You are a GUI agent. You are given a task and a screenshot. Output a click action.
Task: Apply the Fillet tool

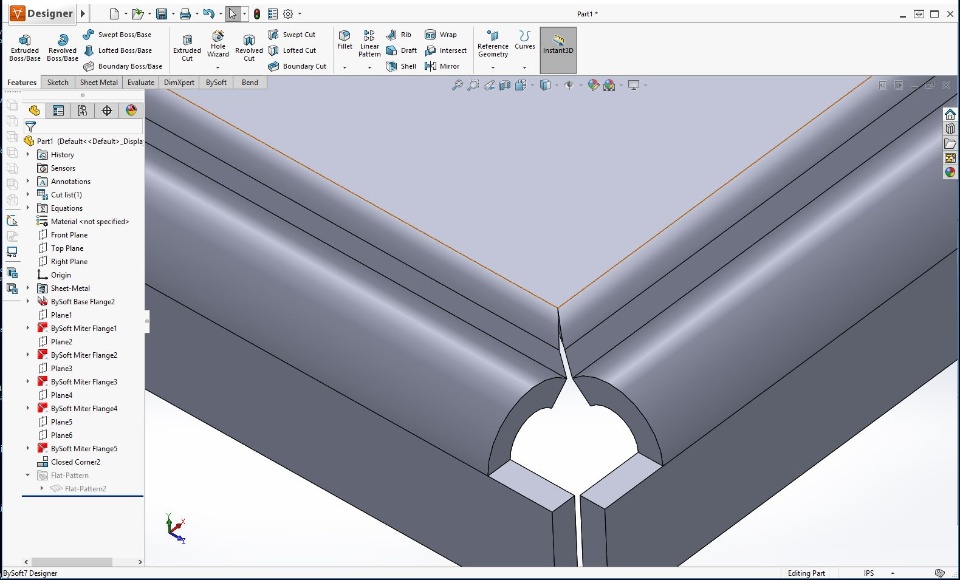345,40
